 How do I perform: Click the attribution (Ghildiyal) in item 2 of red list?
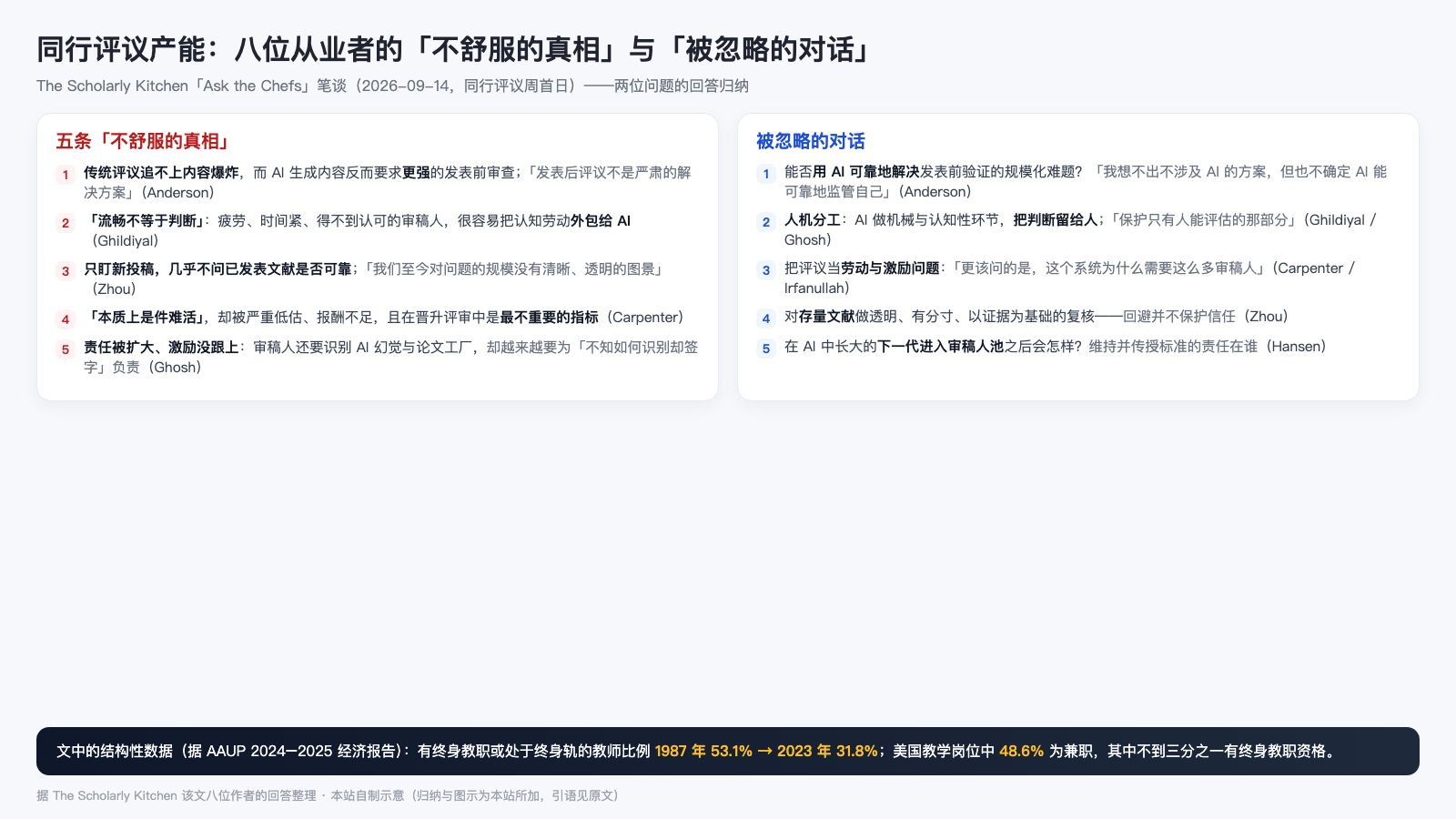click(124, 241)
